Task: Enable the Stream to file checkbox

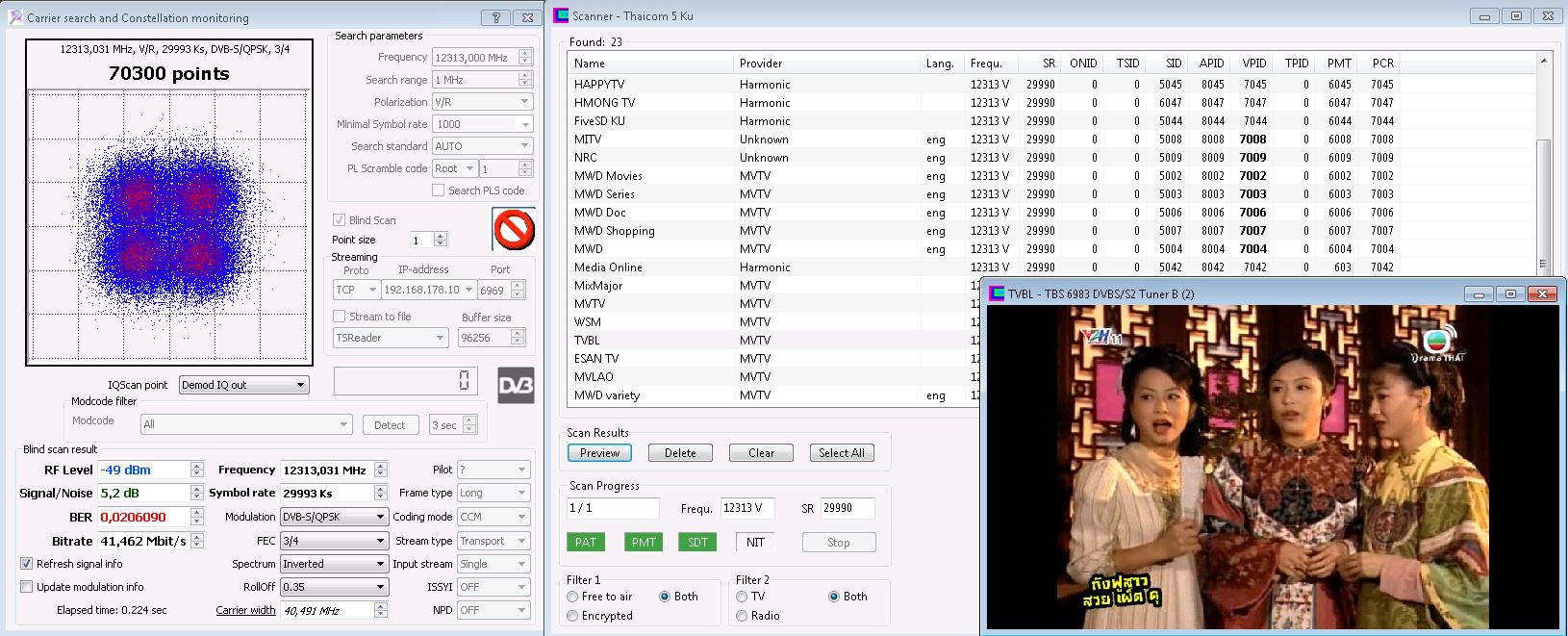Action: 339,316
